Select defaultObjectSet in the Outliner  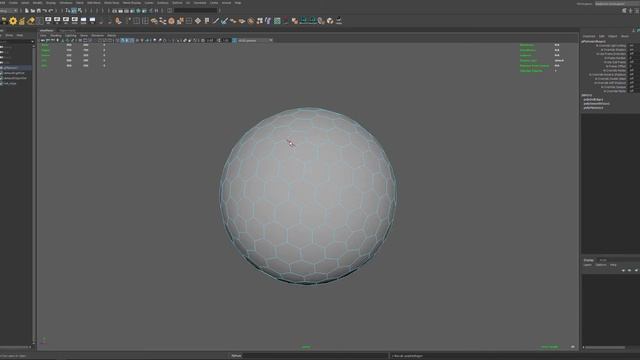tap(15, 78)
